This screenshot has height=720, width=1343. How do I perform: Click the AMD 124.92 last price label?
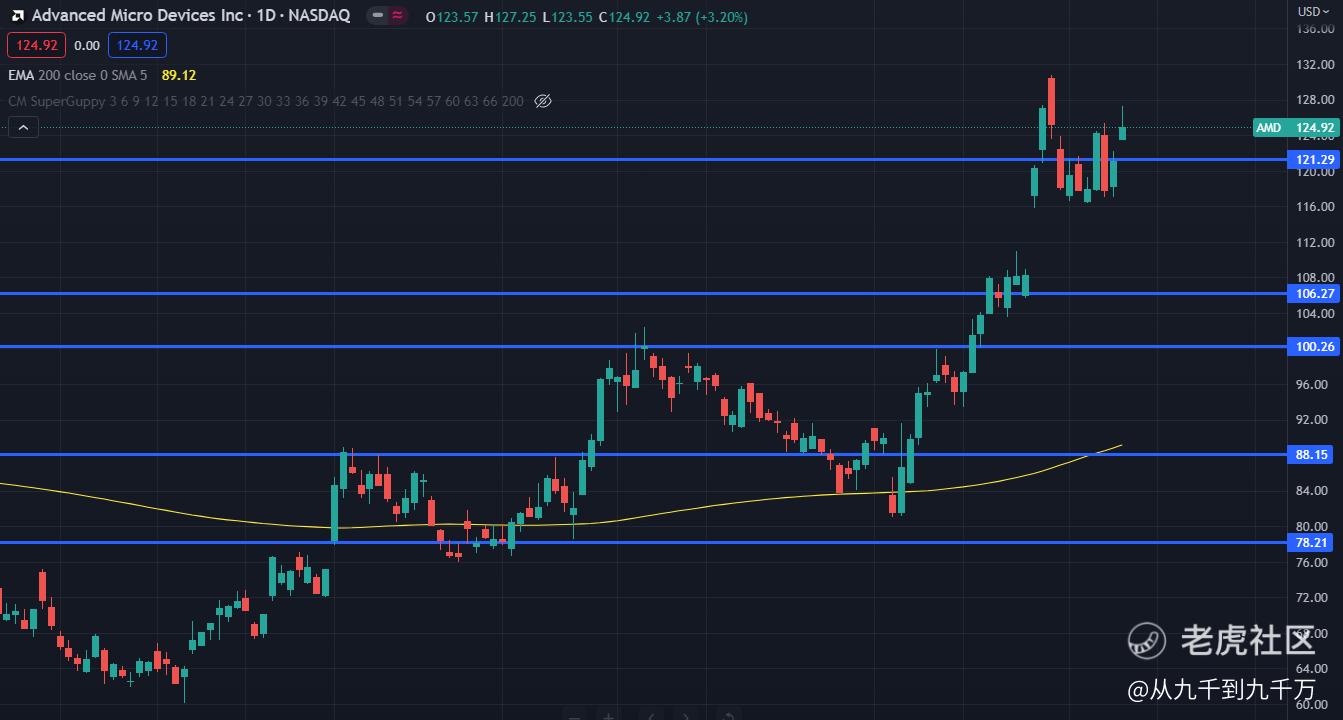(x=1296, y=128)
